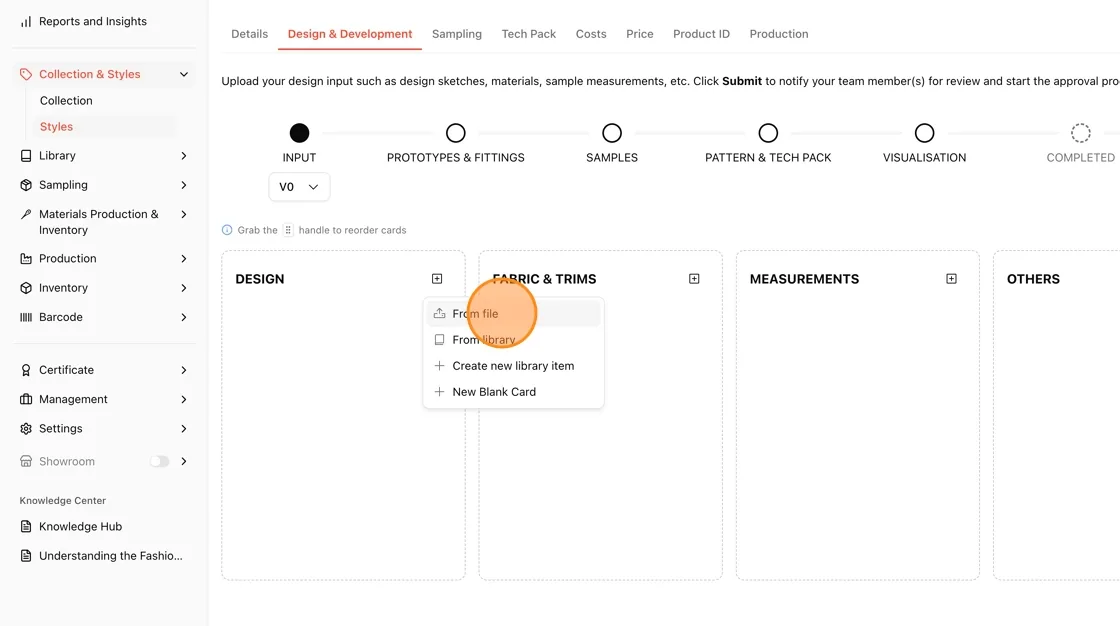Click the Knowledge Hub document icon
Image resolution: width=1120 pixels, height=626 pixels.
(26, 527)
